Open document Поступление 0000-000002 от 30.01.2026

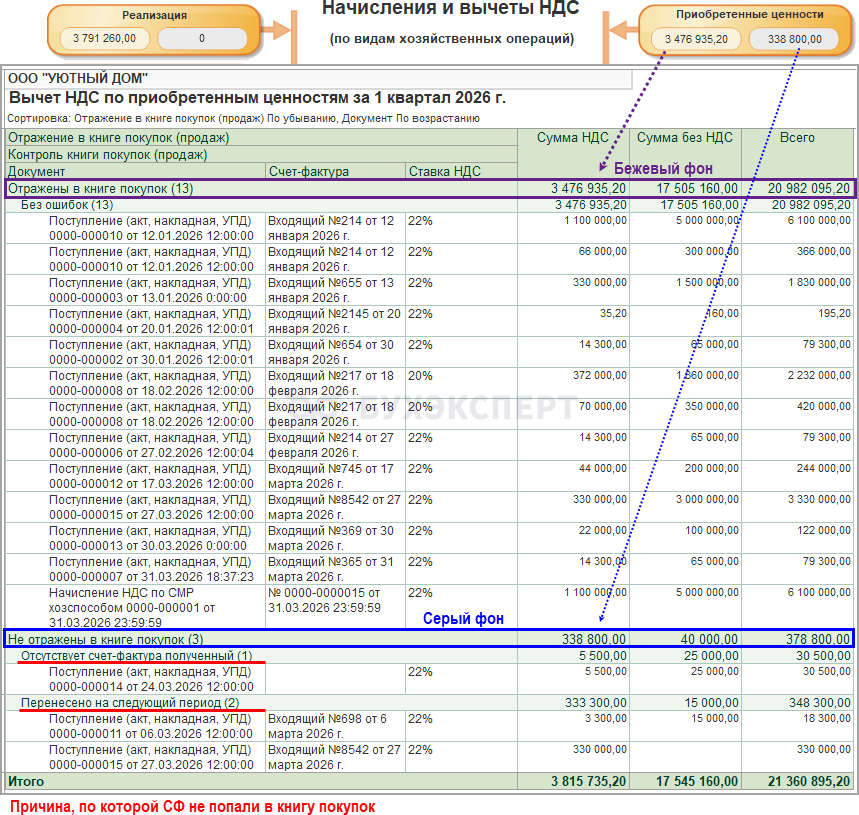[x=151, y=352]
